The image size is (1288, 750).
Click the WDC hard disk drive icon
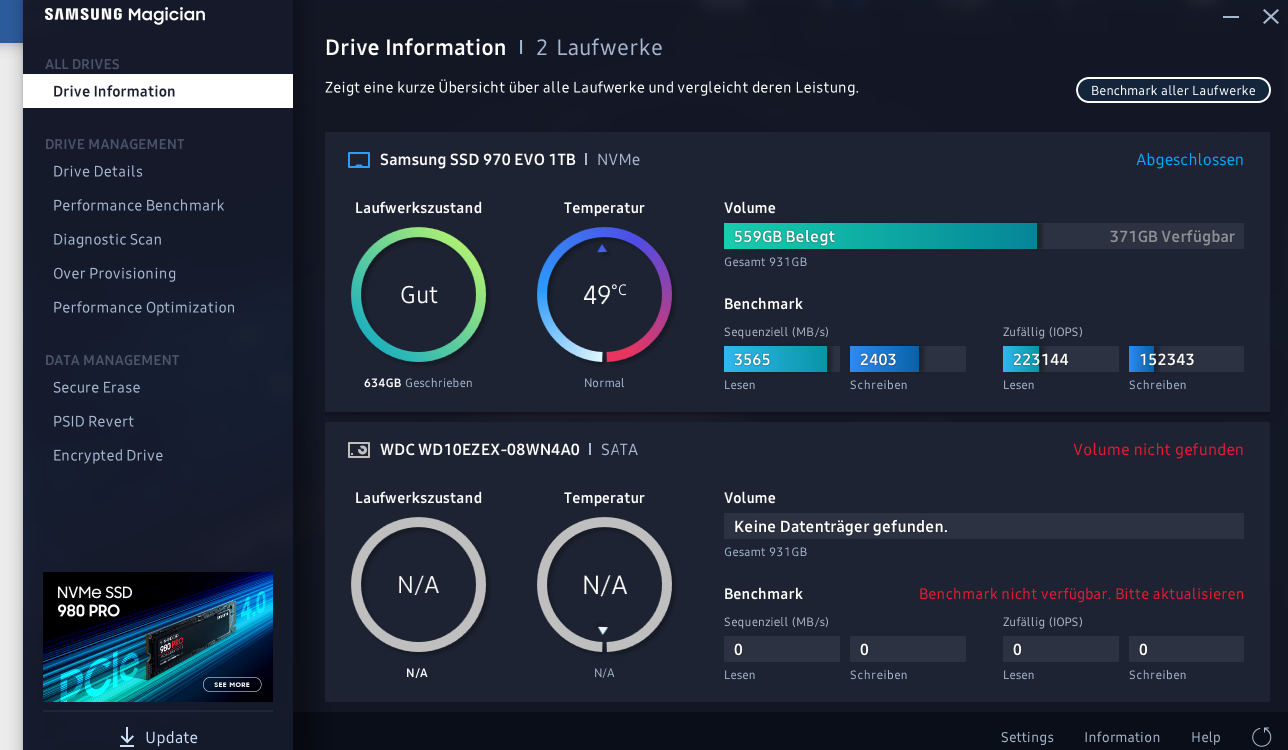click(x=358, y=450)
